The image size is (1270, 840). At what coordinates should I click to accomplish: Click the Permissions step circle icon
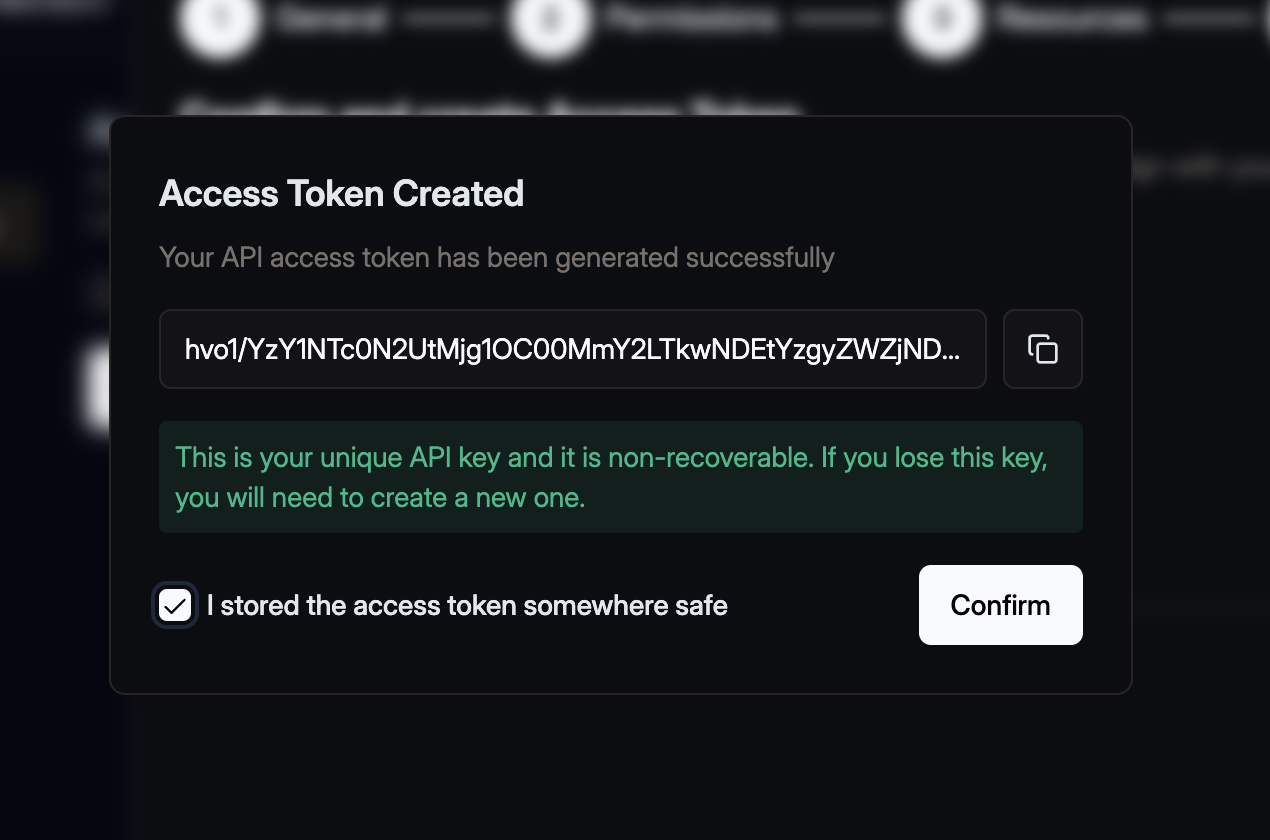click(x=549, y=20)
